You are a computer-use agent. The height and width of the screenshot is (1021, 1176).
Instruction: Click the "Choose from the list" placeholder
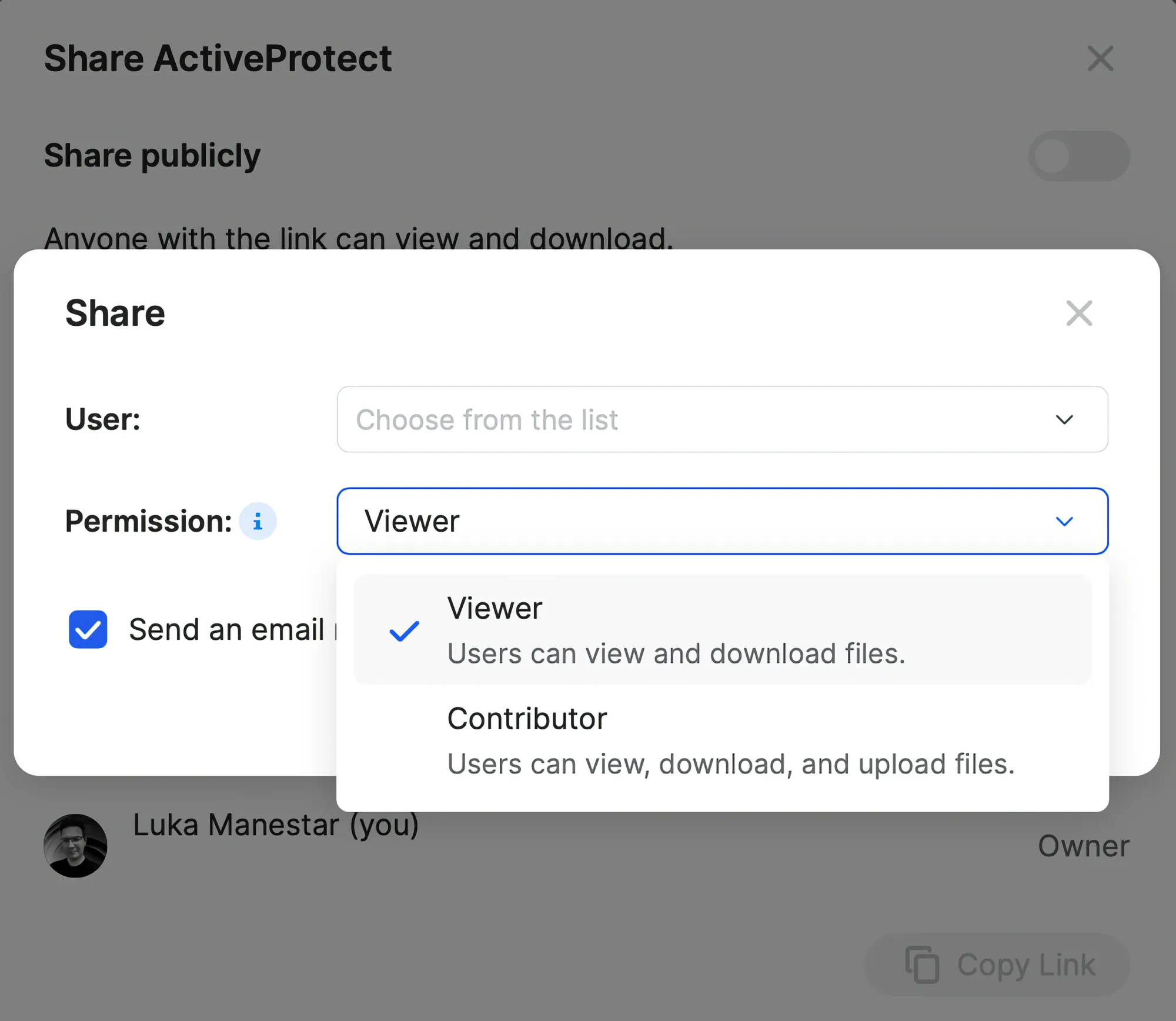(487, 420)
